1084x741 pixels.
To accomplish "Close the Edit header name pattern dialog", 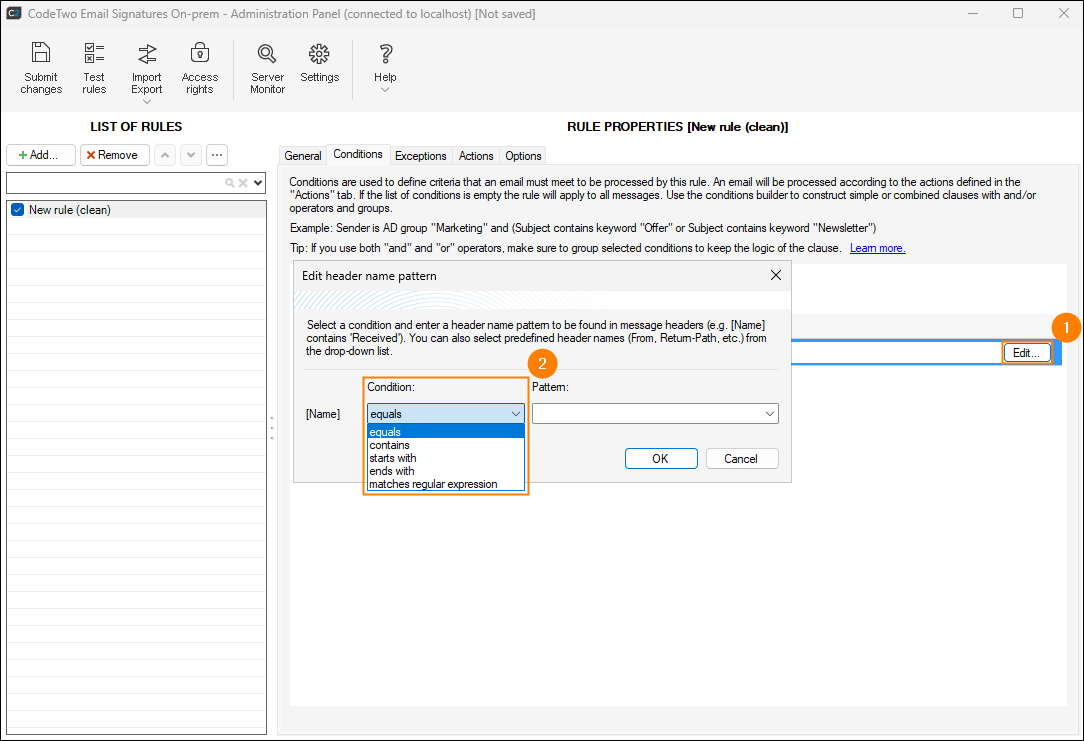I will [x=775, y=275].
